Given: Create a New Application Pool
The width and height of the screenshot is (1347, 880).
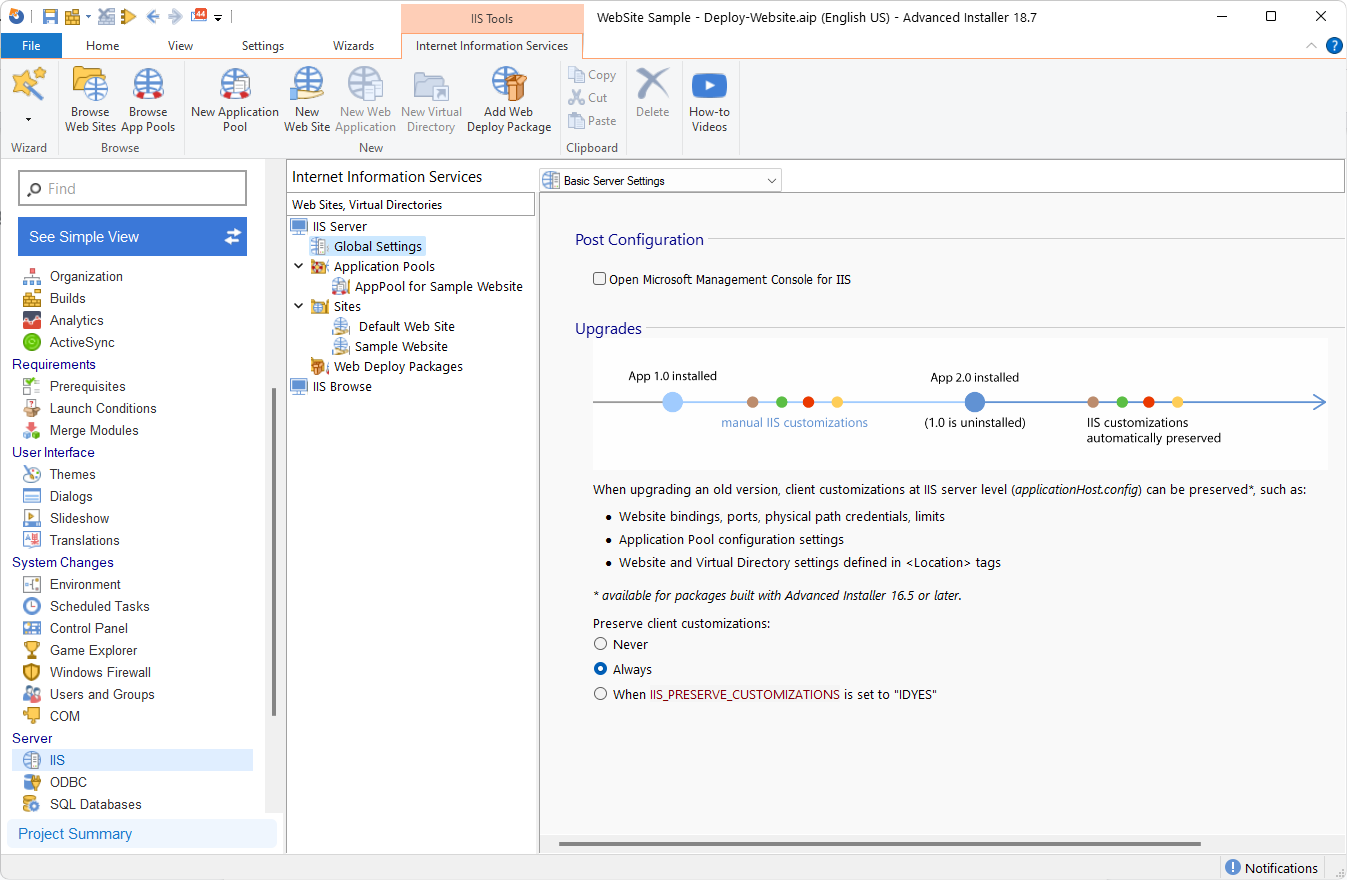Looking at the screenshot, I should coord(235,100).
